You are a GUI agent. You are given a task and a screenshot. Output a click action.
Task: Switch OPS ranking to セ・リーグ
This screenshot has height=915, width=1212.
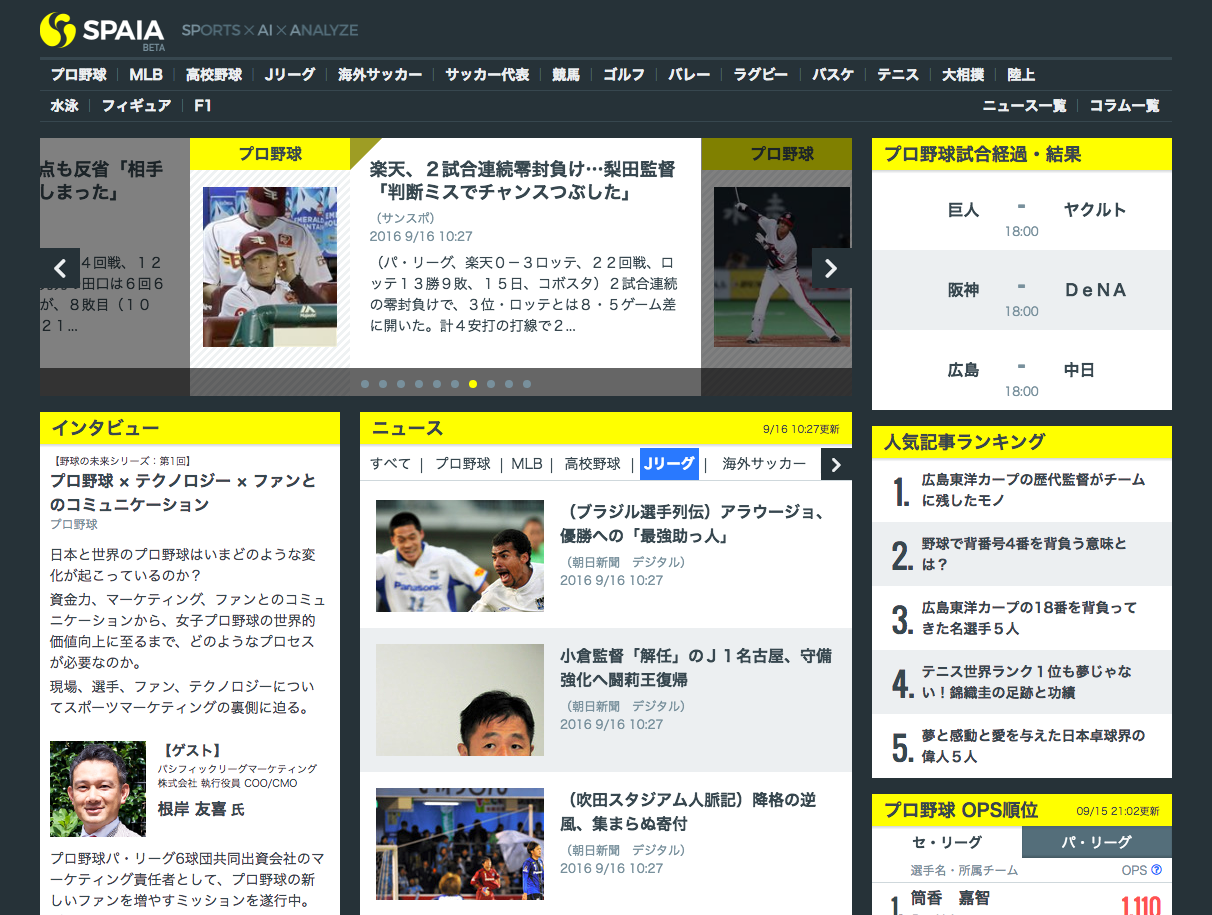(947, 842)
